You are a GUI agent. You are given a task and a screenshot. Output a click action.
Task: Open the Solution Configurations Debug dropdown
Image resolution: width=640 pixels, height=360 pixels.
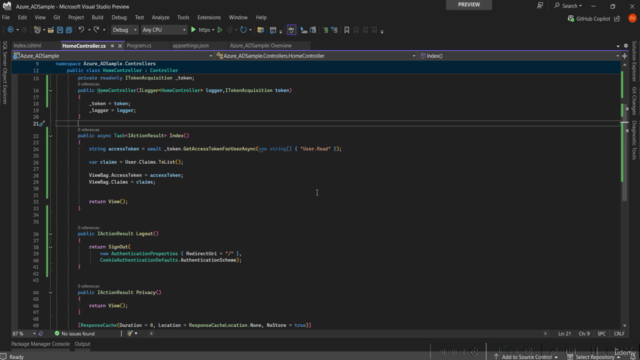tap(124, 30)
